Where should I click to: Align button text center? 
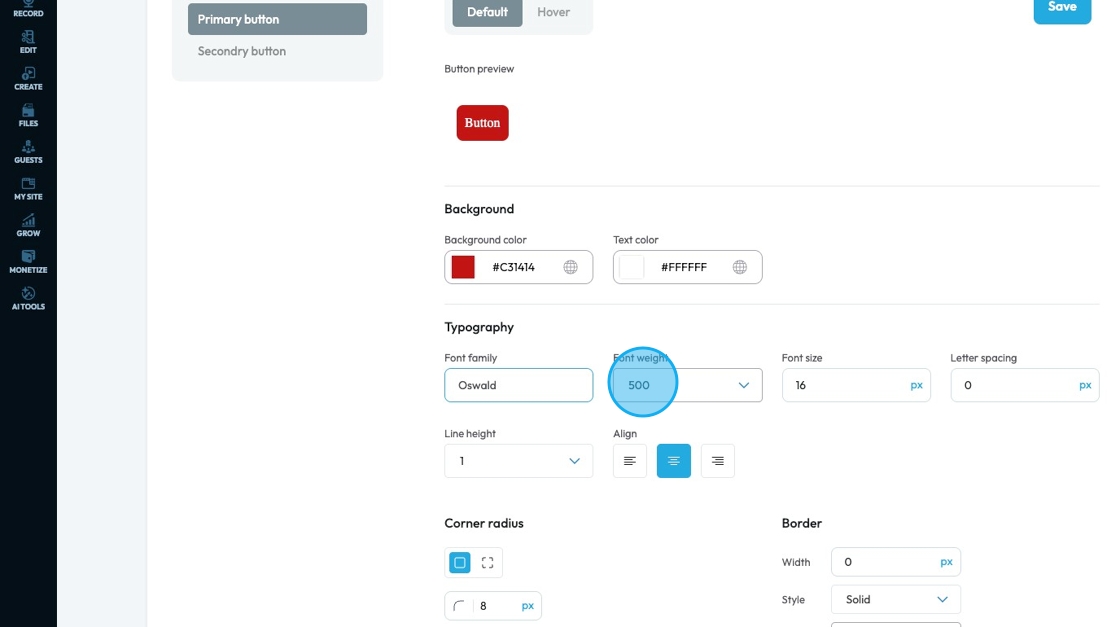coord(674,461)
